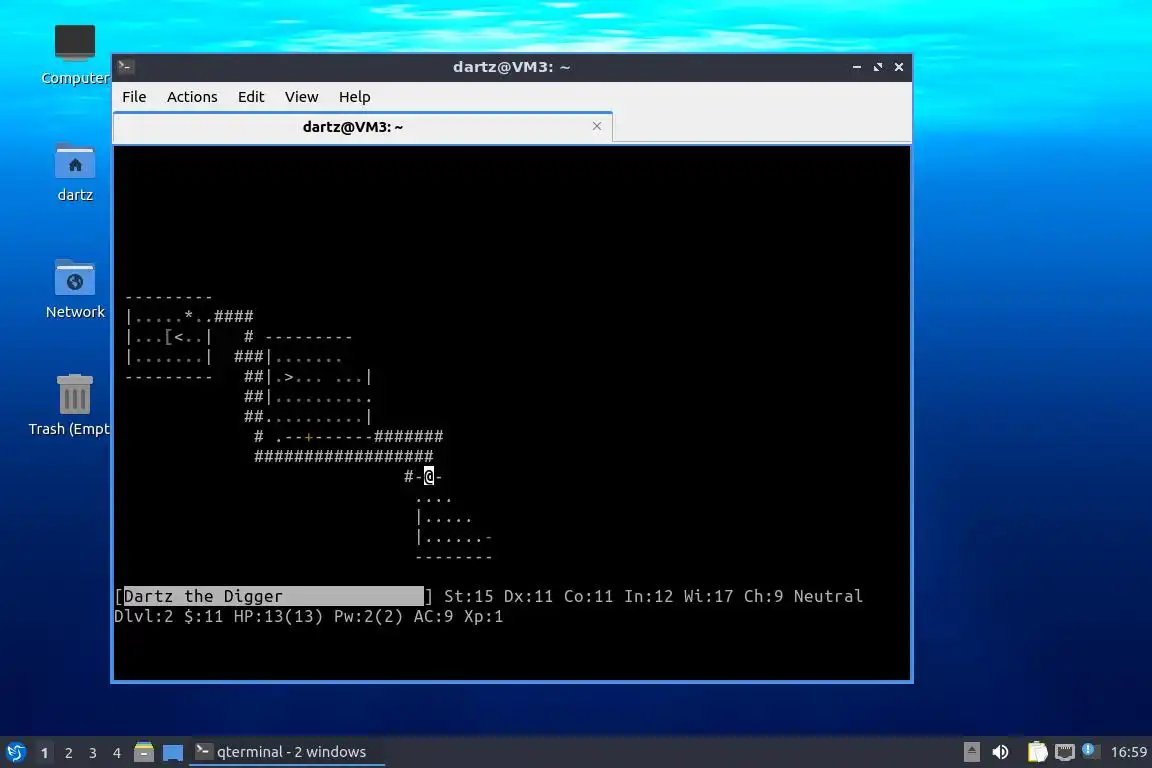Click the Co:11 constitution stat
The width and height of the screenshot is (1152, 768).
pos(588,596)
